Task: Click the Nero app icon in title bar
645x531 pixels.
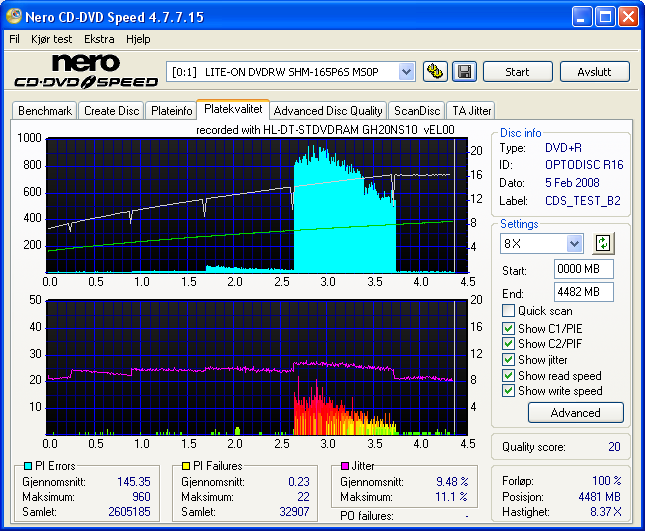Action: pyautogui.click(x=14, y=16)
